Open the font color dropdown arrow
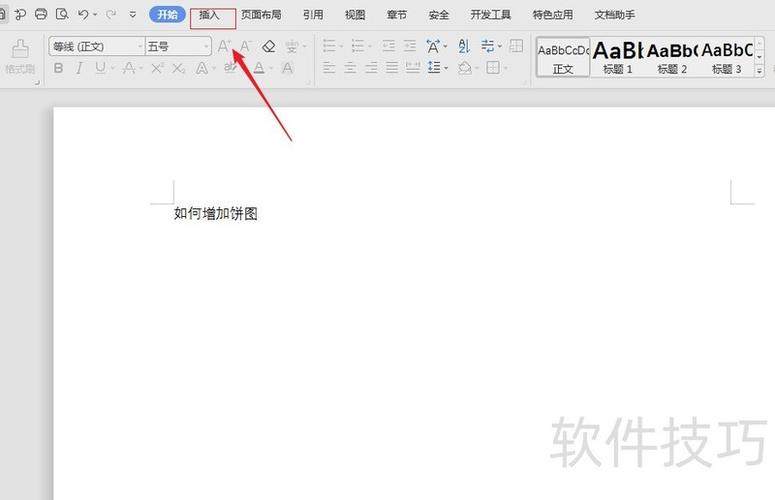Image resolution: width=775 pixels, height=500 pixels. click(x=271, y=68)
